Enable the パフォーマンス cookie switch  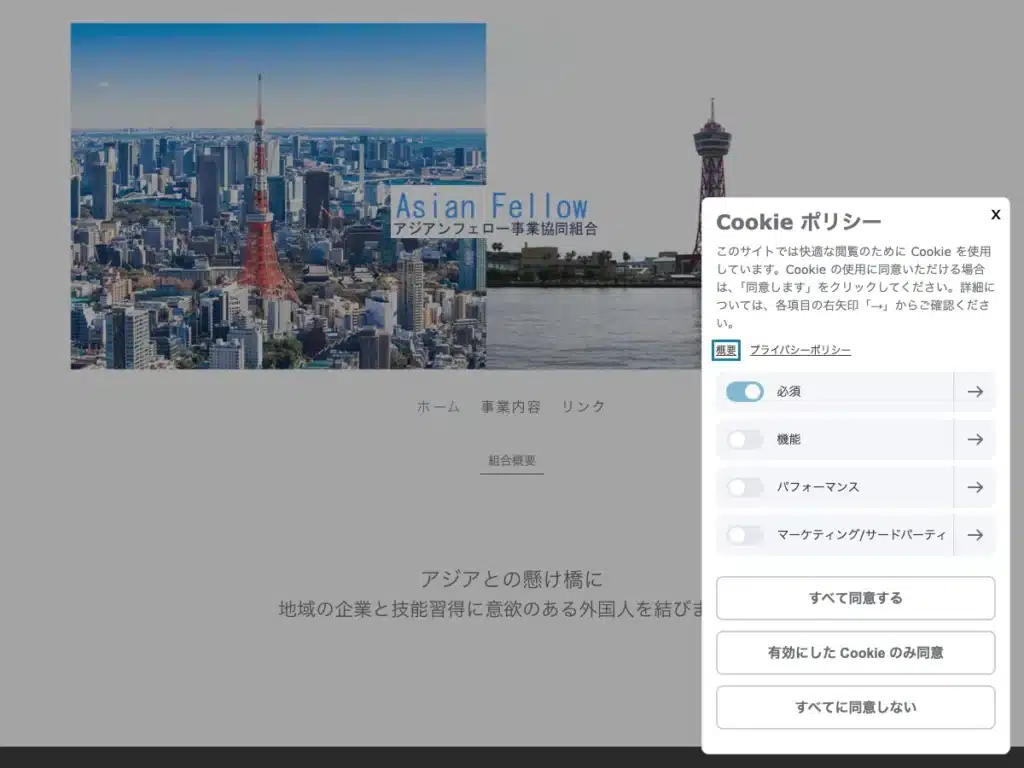coord(744,487)
